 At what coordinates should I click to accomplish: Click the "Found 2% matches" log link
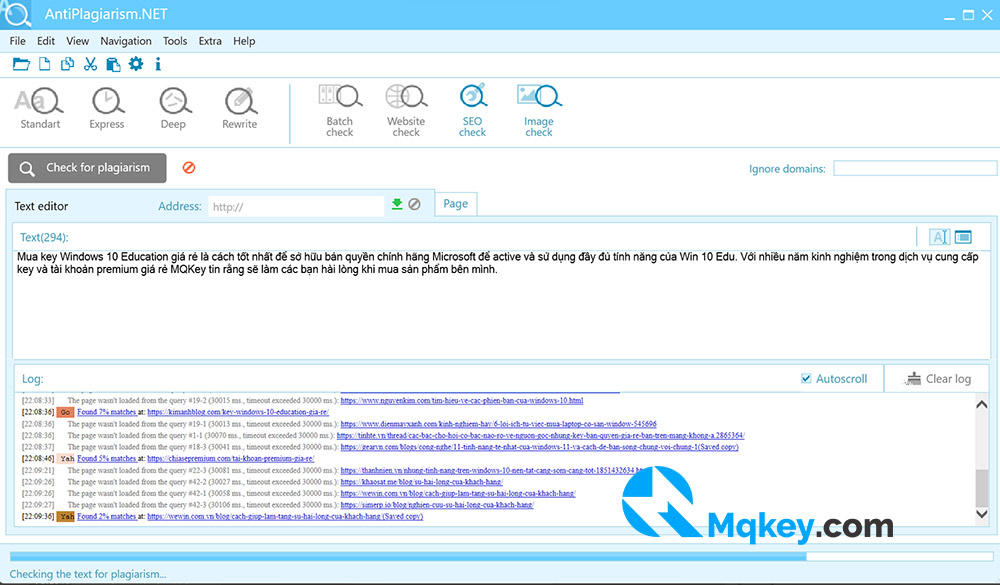(x=107, y=517)
